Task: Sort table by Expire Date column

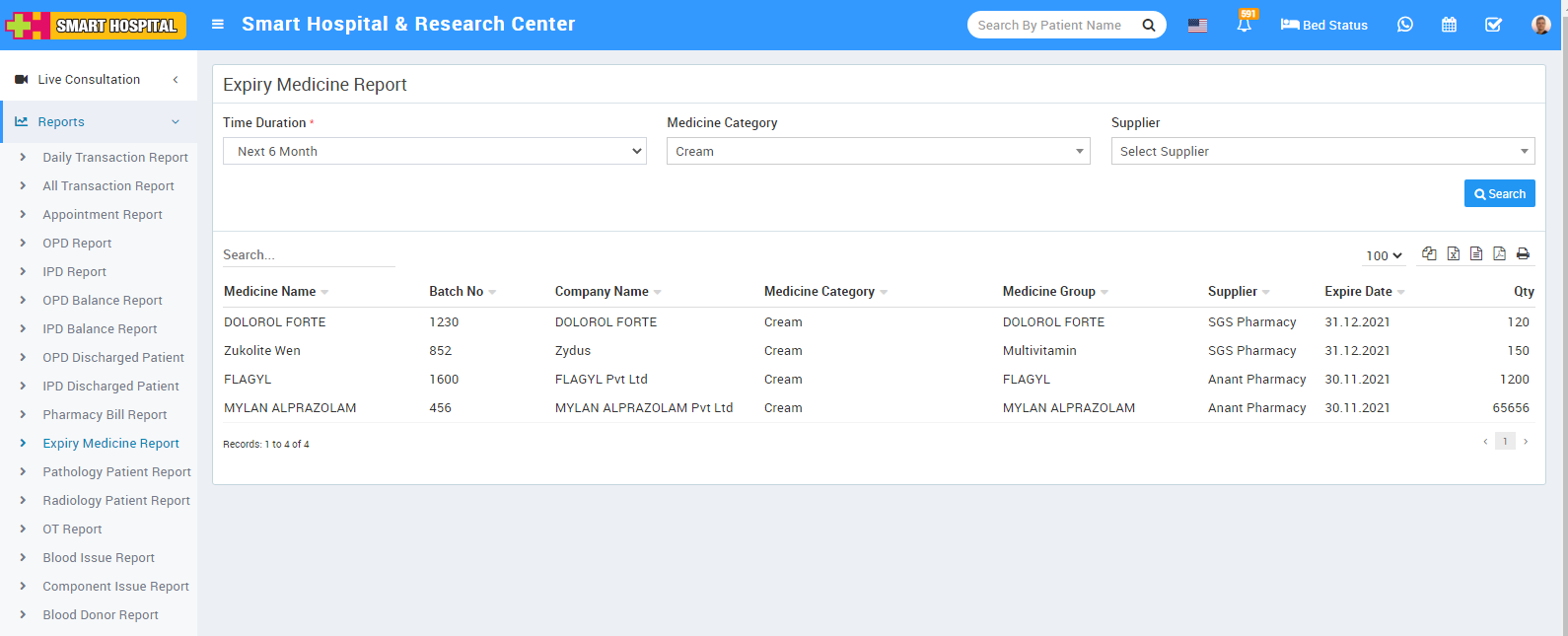Action: [x=1358, y=292]
